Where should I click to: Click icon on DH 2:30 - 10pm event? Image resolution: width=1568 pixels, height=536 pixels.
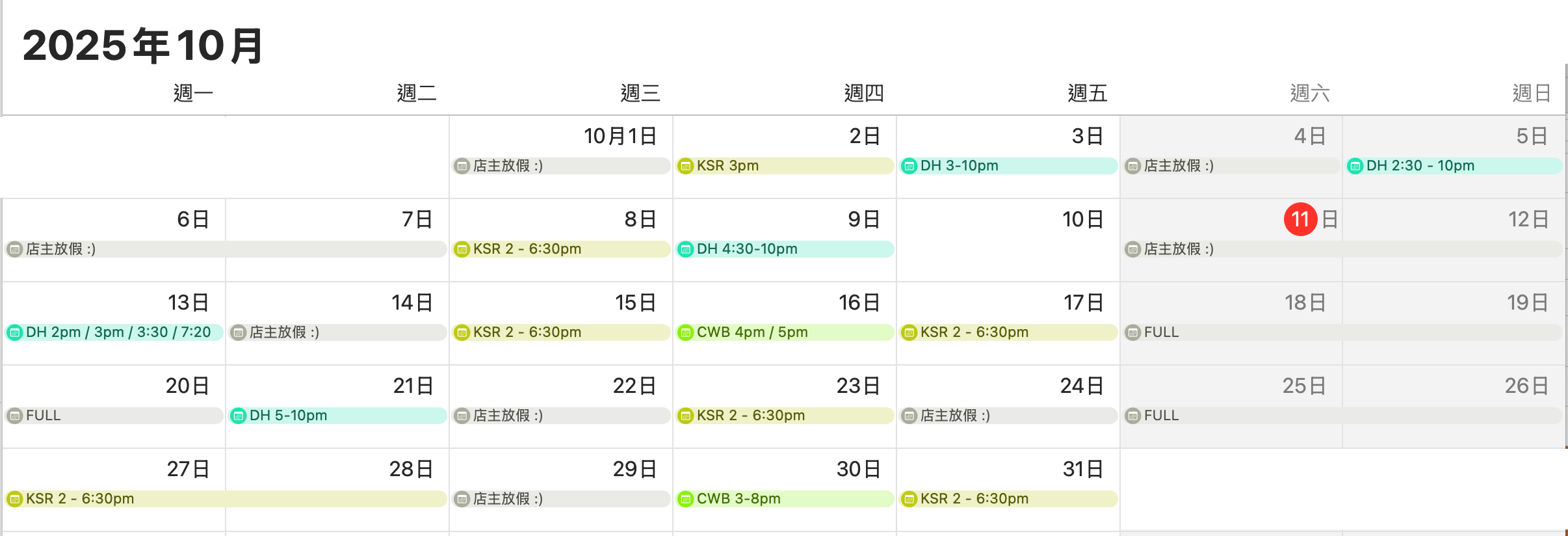pos(1355,166)
